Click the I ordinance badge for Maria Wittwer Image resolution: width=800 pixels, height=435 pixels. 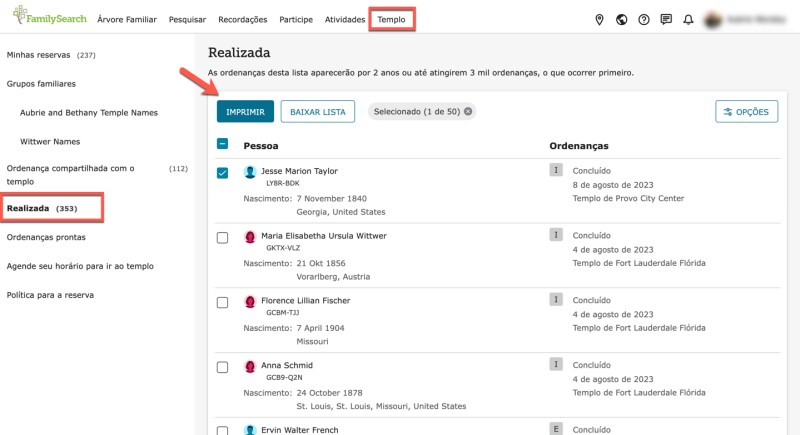pyautogui.click(x=556, y=235)
